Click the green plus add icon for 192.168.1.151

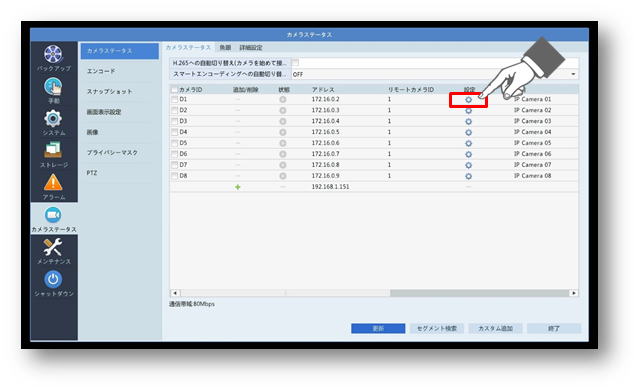pyautogui.click(x=238, y=187)
